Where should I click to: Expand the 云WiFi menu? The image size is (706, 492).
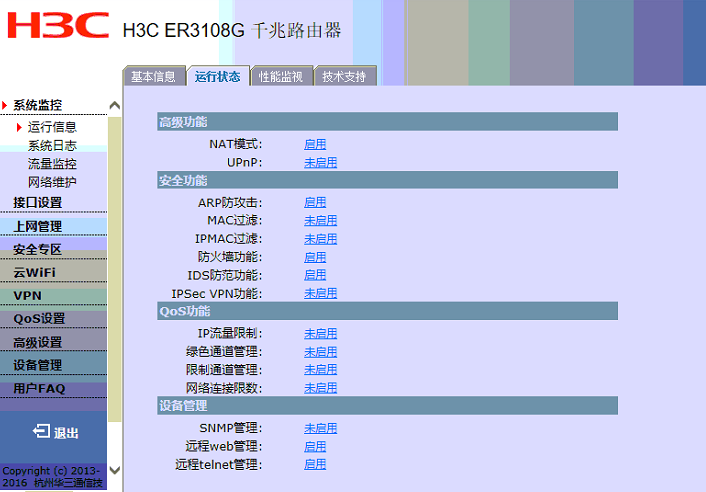[35, 272]
